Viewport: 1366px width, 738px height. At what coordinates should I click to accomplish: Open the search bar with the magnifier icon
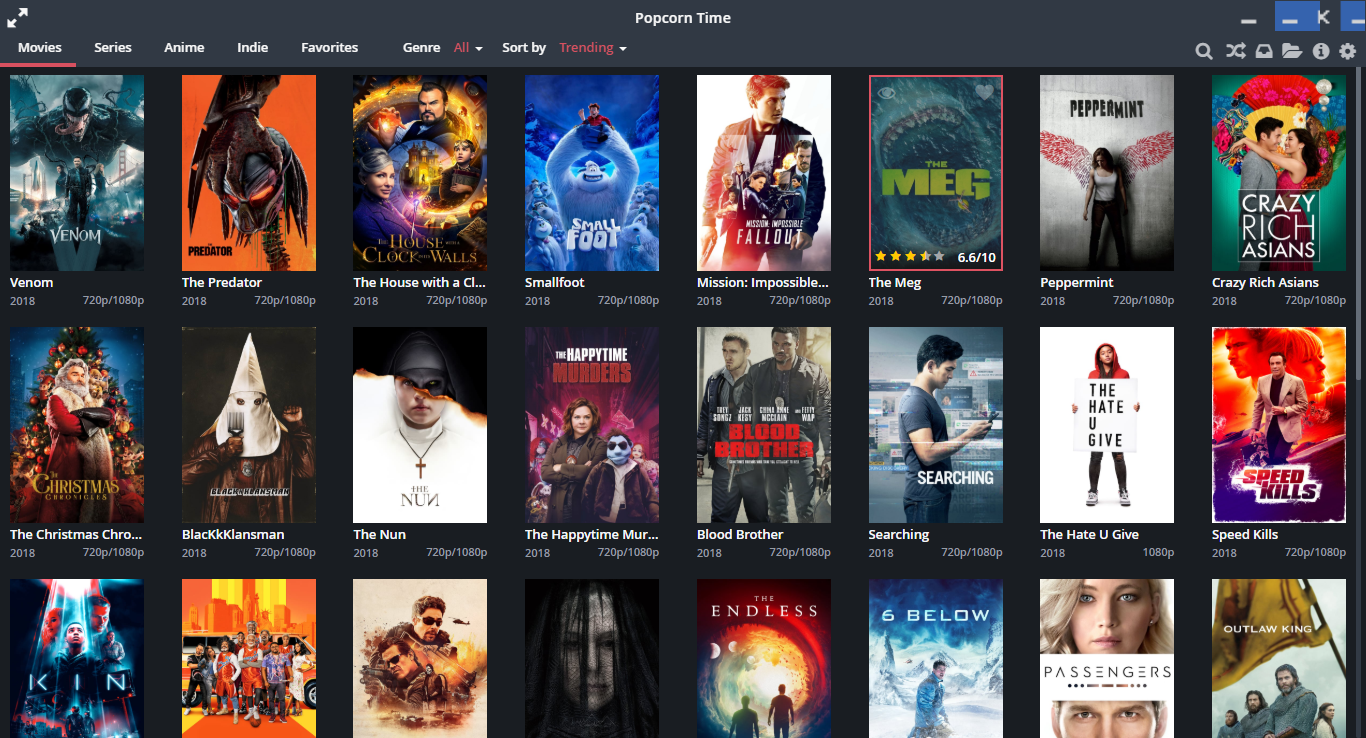point(1204,50)
